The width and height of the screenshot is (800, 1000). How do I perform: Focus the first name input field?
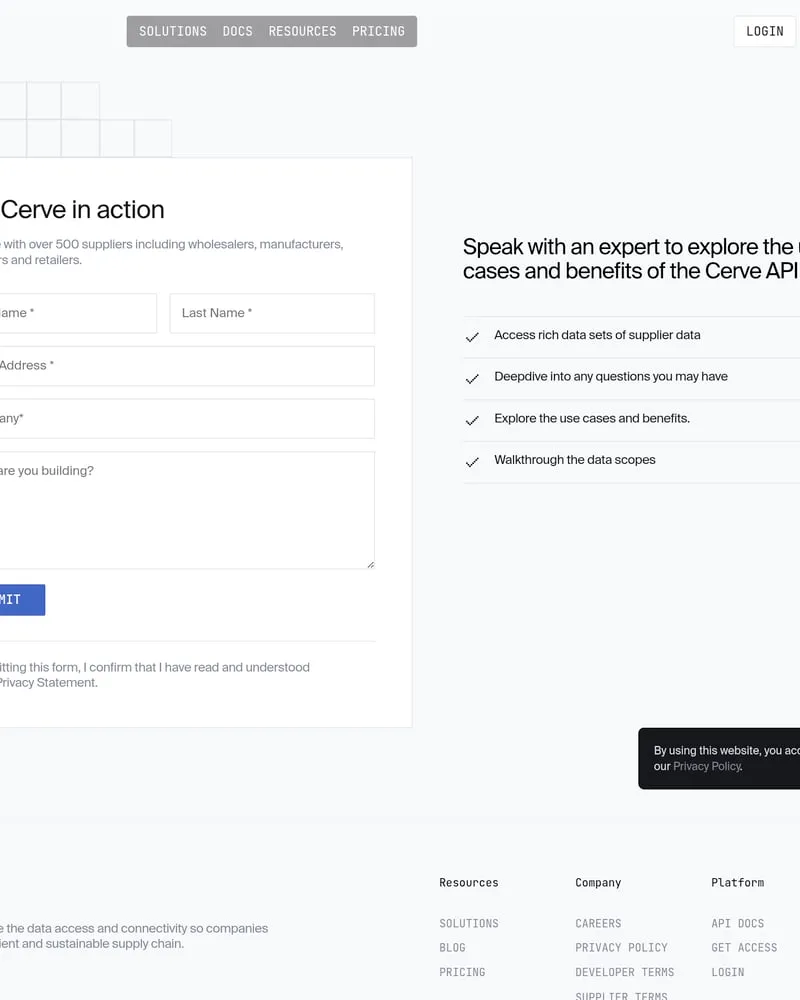[x=78, y=313]
